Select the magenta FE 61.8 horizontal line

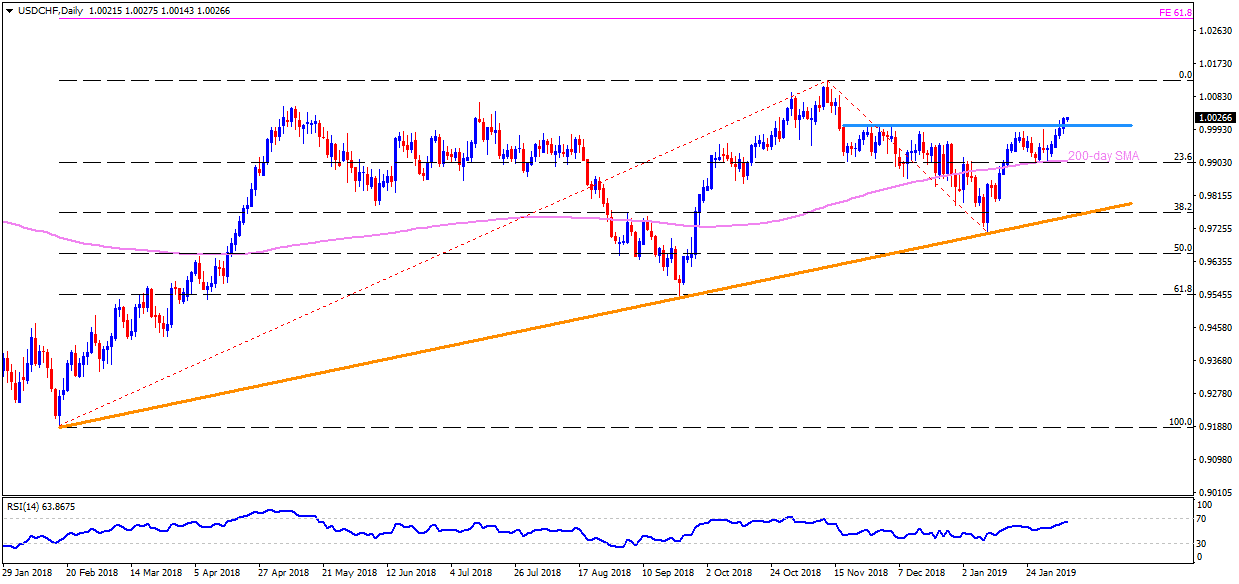point(600,18)
